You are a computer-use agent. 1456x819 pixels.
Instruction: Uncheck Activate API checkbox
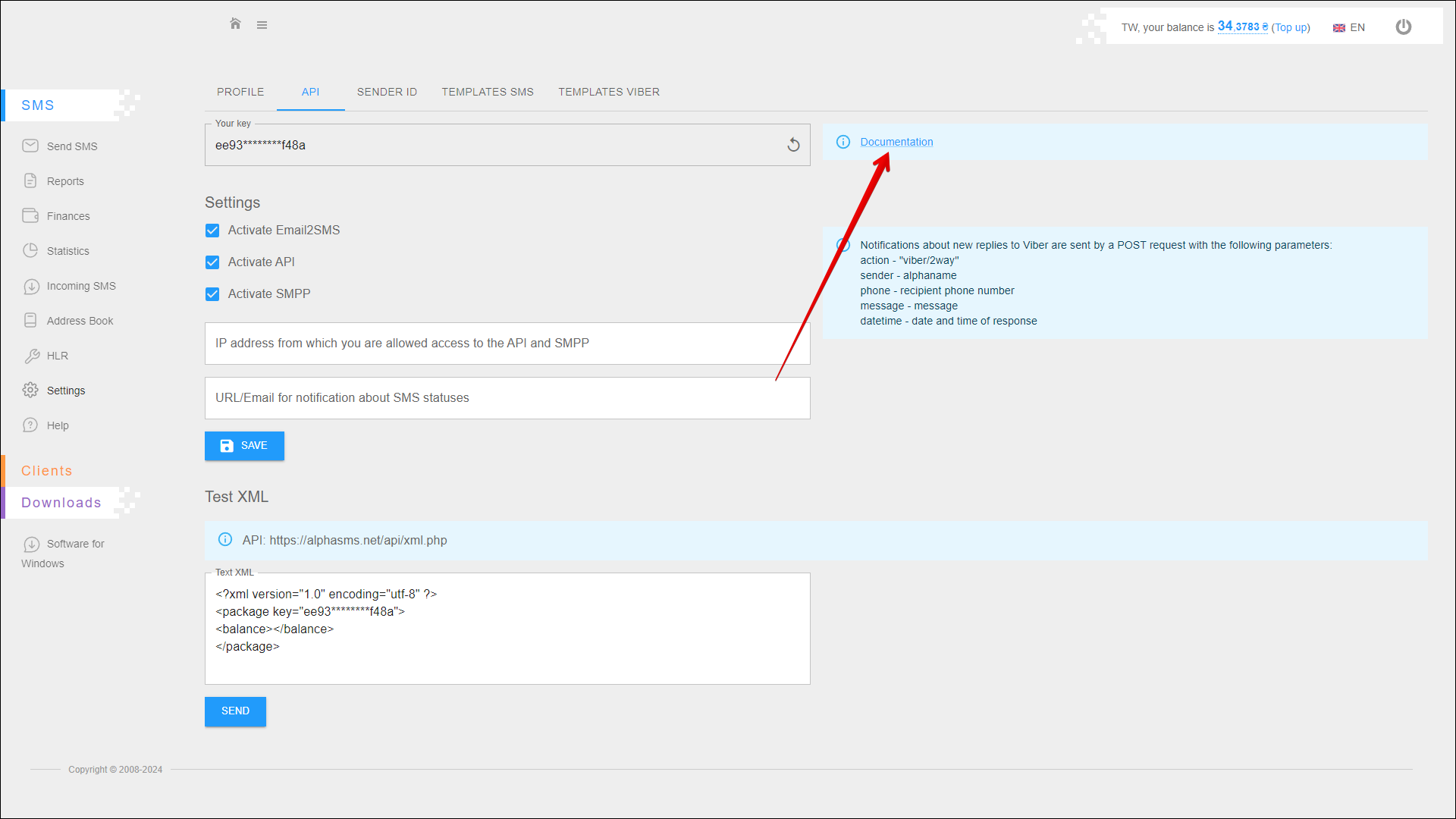(x=212, y=262)
